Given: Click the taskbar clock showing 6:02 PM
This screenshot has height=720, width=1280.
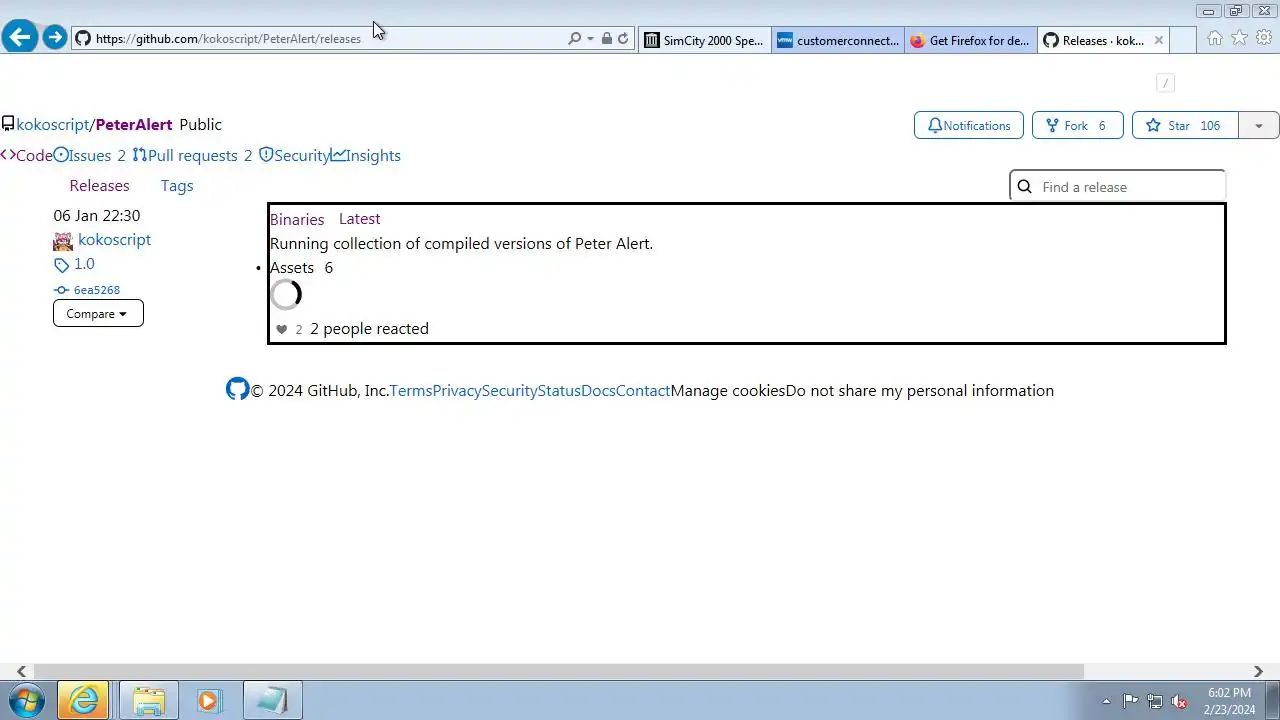Looking at the screenshot, I should tap(1229, 701).
